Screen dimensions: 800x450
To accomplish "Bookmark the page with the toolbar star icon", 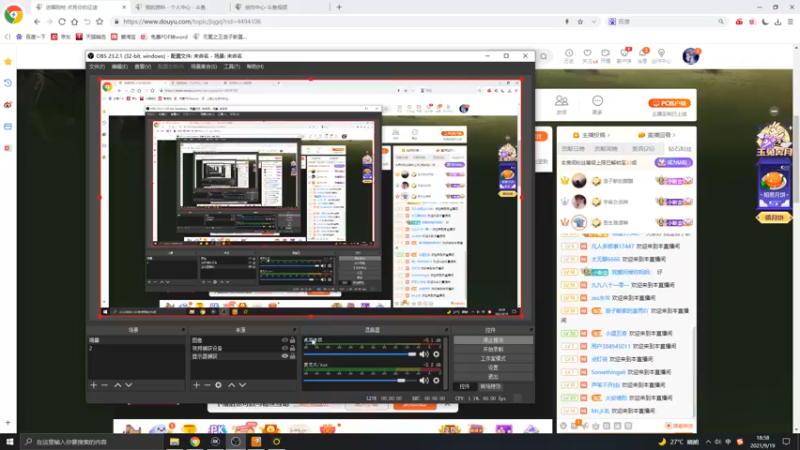I will pos(99,21).
